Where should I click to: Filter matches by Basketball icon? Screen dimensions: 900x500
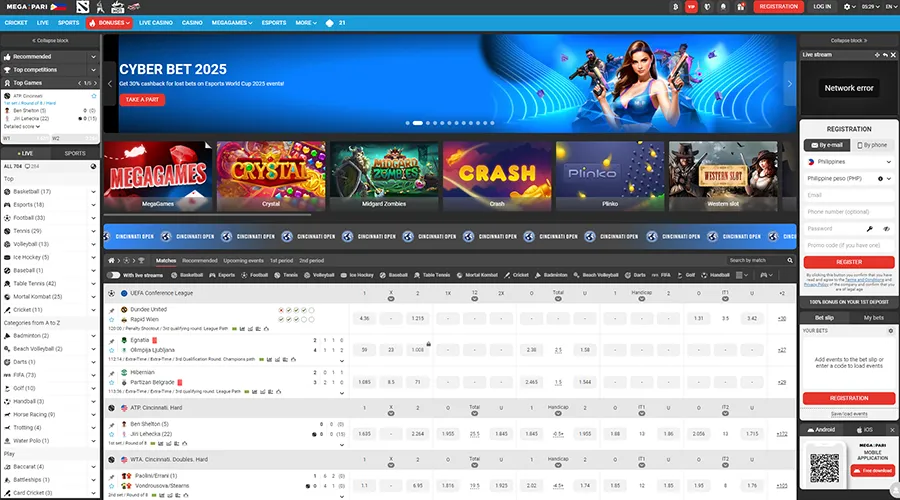pyautogui.click(x=174, y=275)
